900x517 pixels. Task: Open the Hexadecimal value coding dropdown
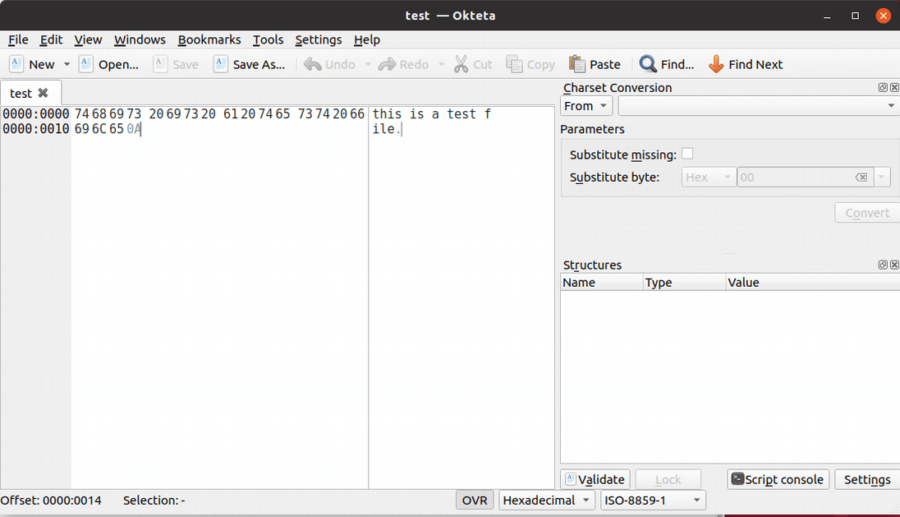[x=546, y=500]
